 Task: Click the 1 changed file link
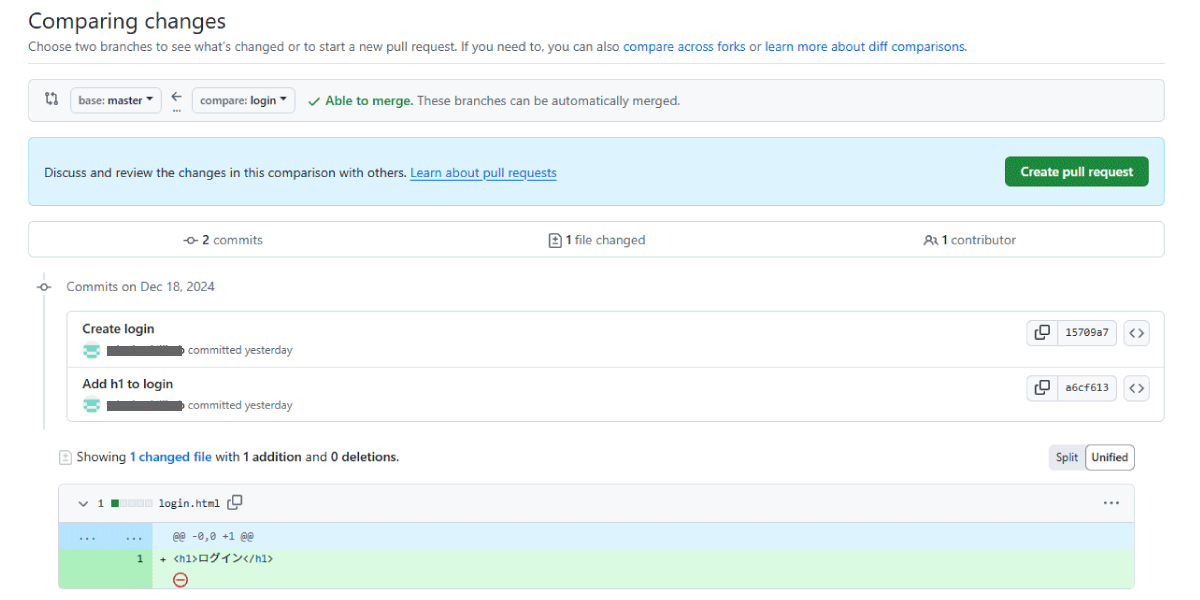point(171,457)
